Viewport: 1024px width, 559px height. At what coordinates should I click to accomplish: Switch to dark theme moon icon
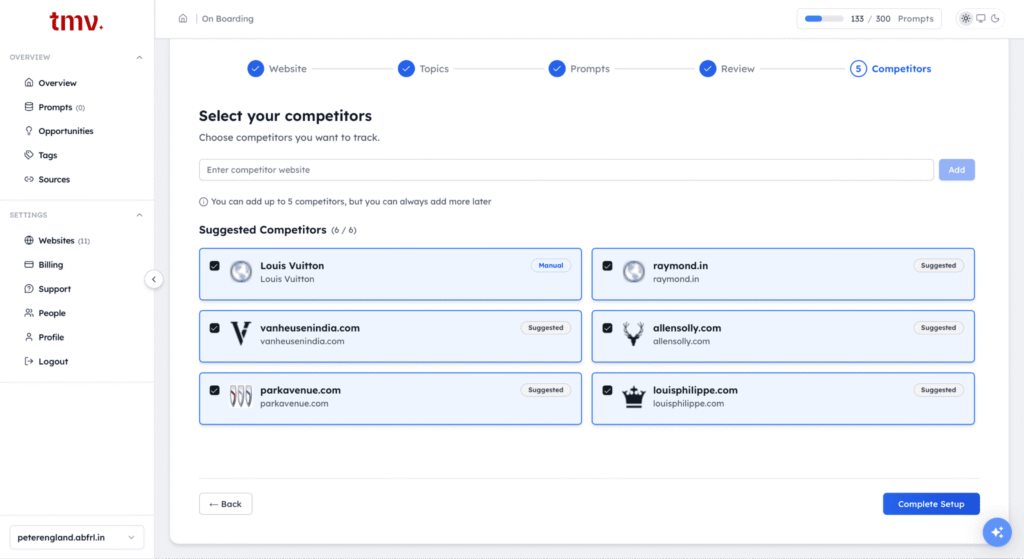[x=995, y=18]
